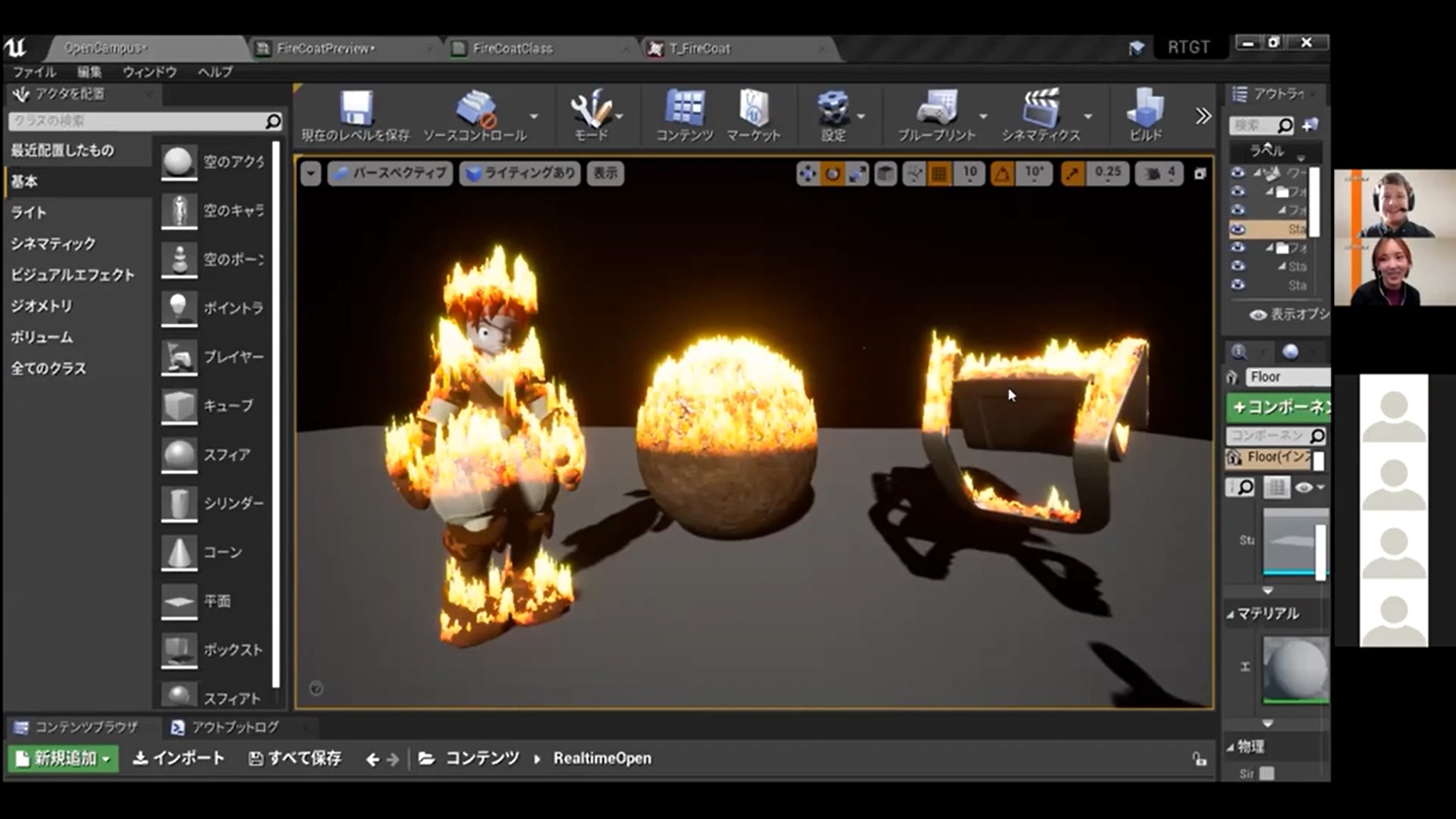
Task: Toggle grid snapping in viewport toolbar
Action: [939, 174]
